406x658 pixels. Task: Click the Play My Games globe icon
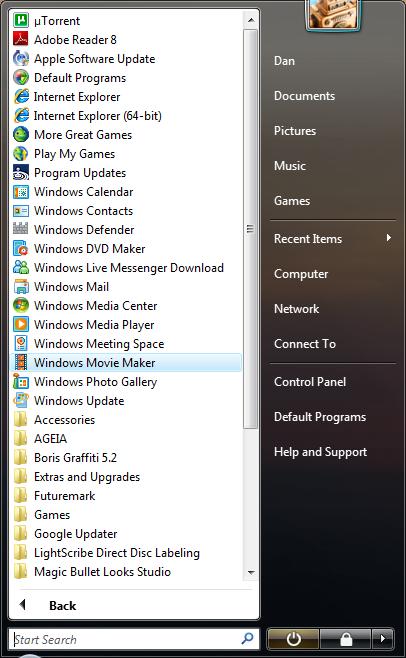pyautogui.click(x=21, y=154)
